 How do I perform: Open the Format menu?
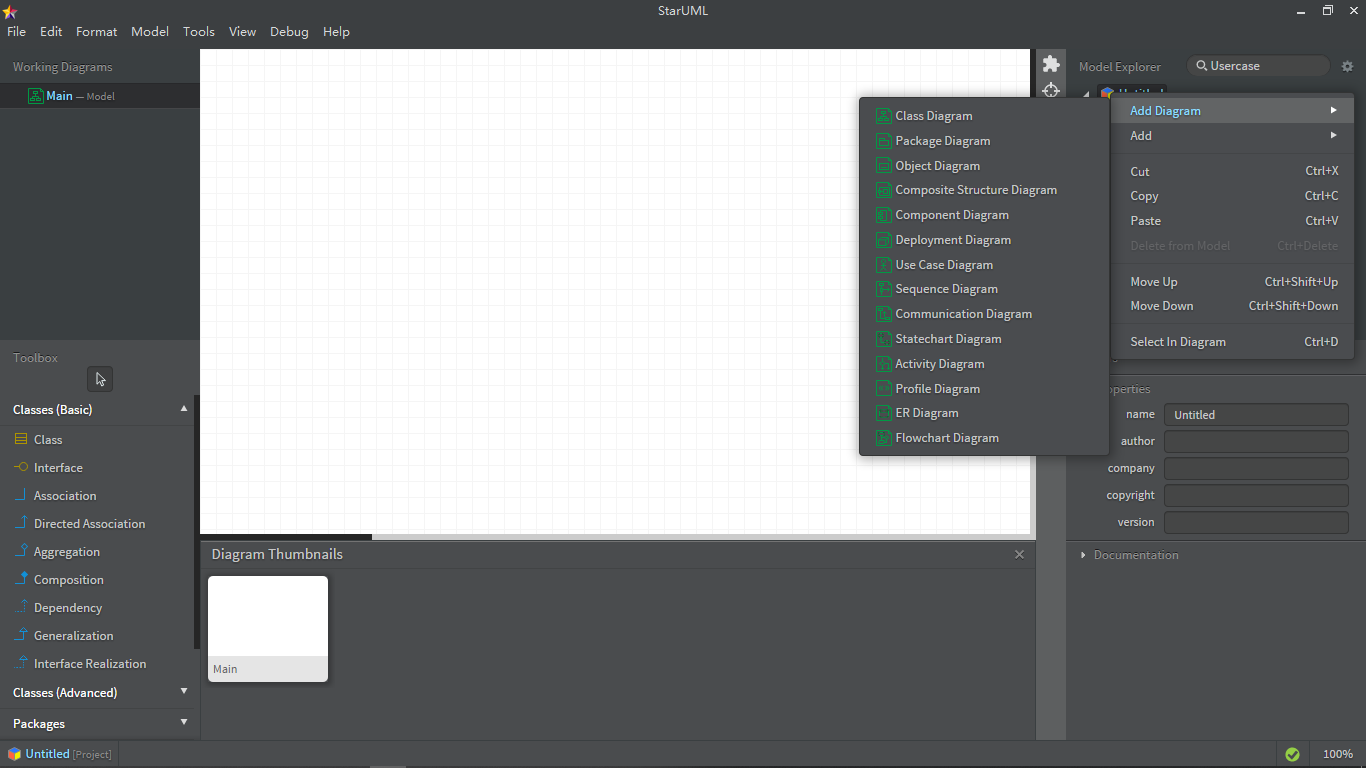[97, 32]
